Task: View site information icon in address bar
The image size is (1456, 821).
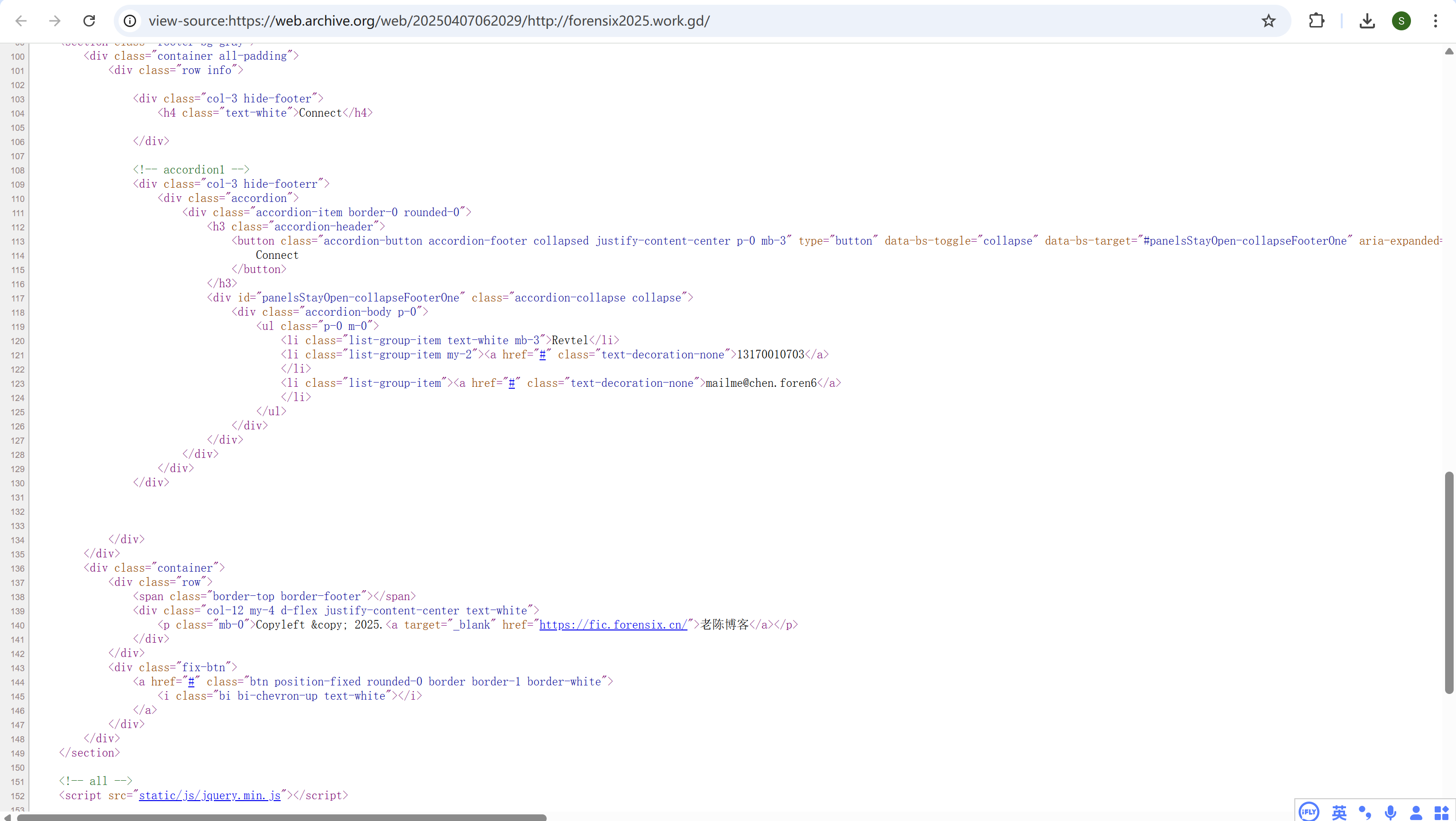Action: pyautogui.click(x=130, y=21)
